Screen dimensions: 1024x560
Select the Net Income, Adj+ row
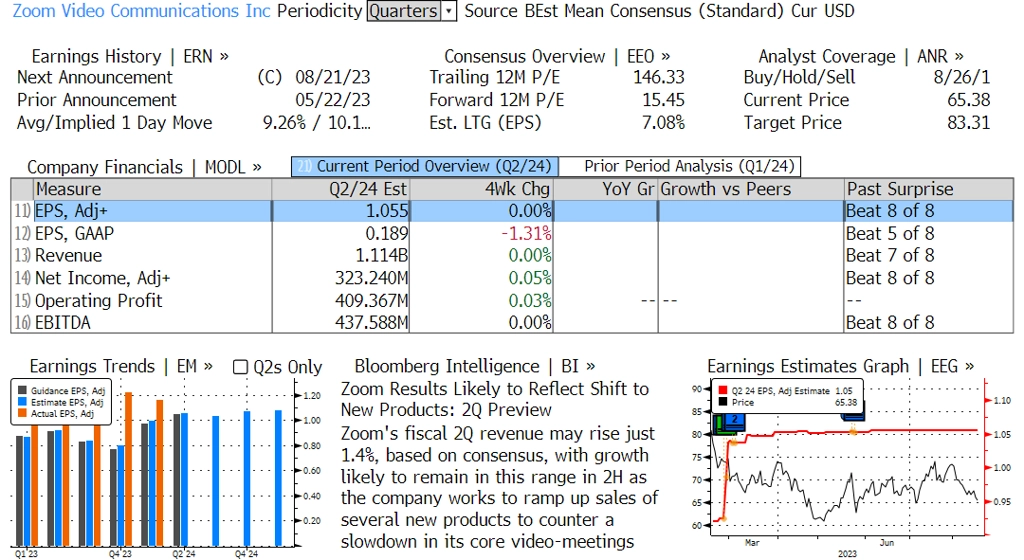tap(512, 278)
